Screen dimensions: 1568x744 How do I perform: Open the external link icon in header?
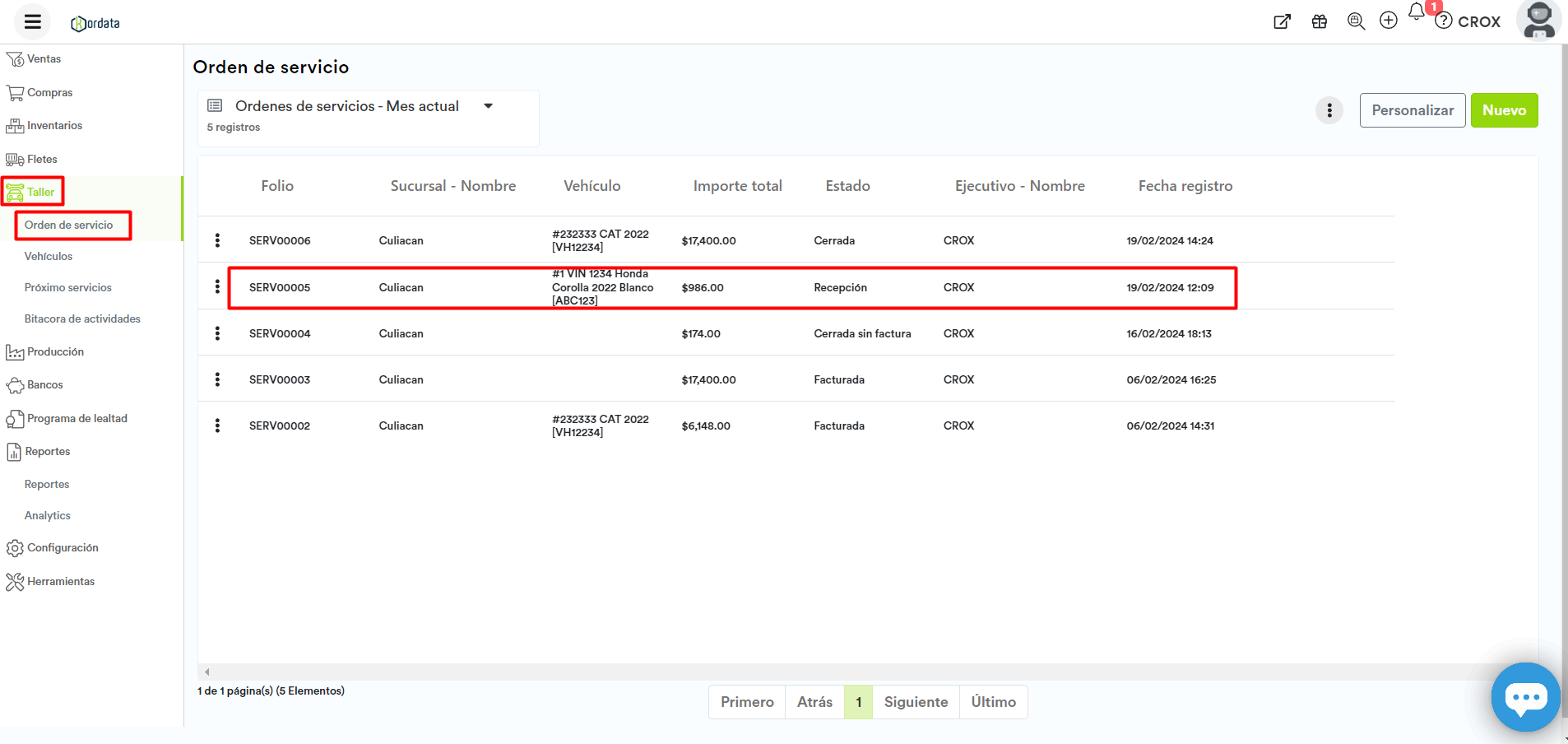point(1282,22)
